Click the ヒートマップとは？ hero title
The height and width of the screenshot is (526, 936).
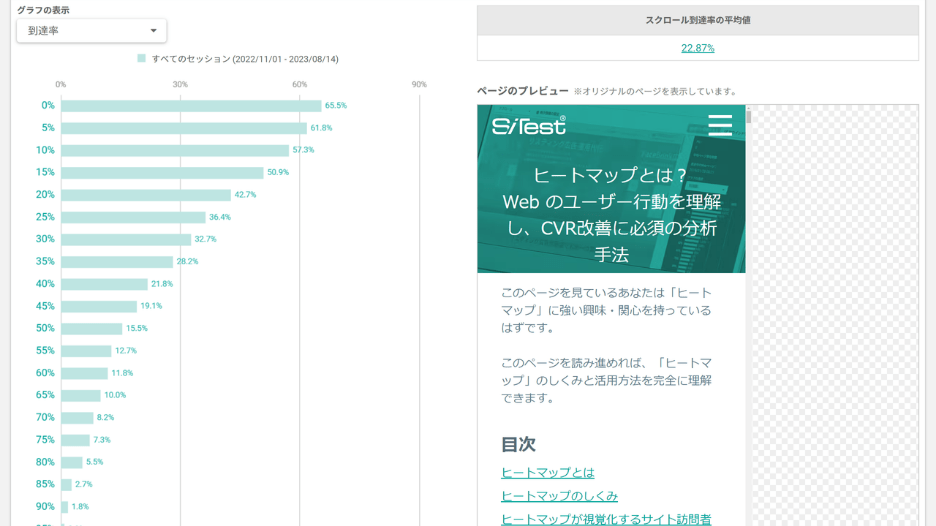[x=611, y=215]
